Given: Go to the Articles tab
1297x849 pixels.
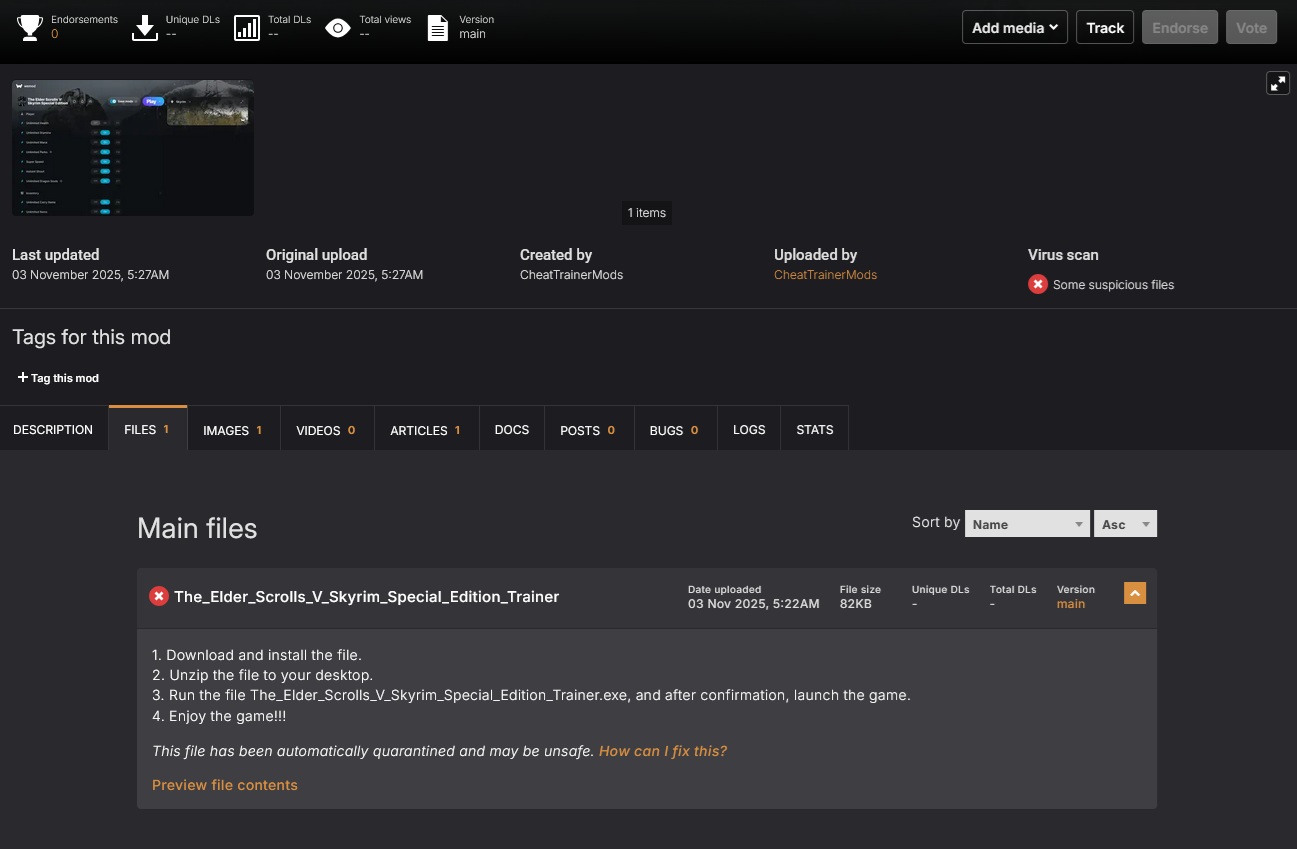Looking at the screenshot, I should pos(426,430).
